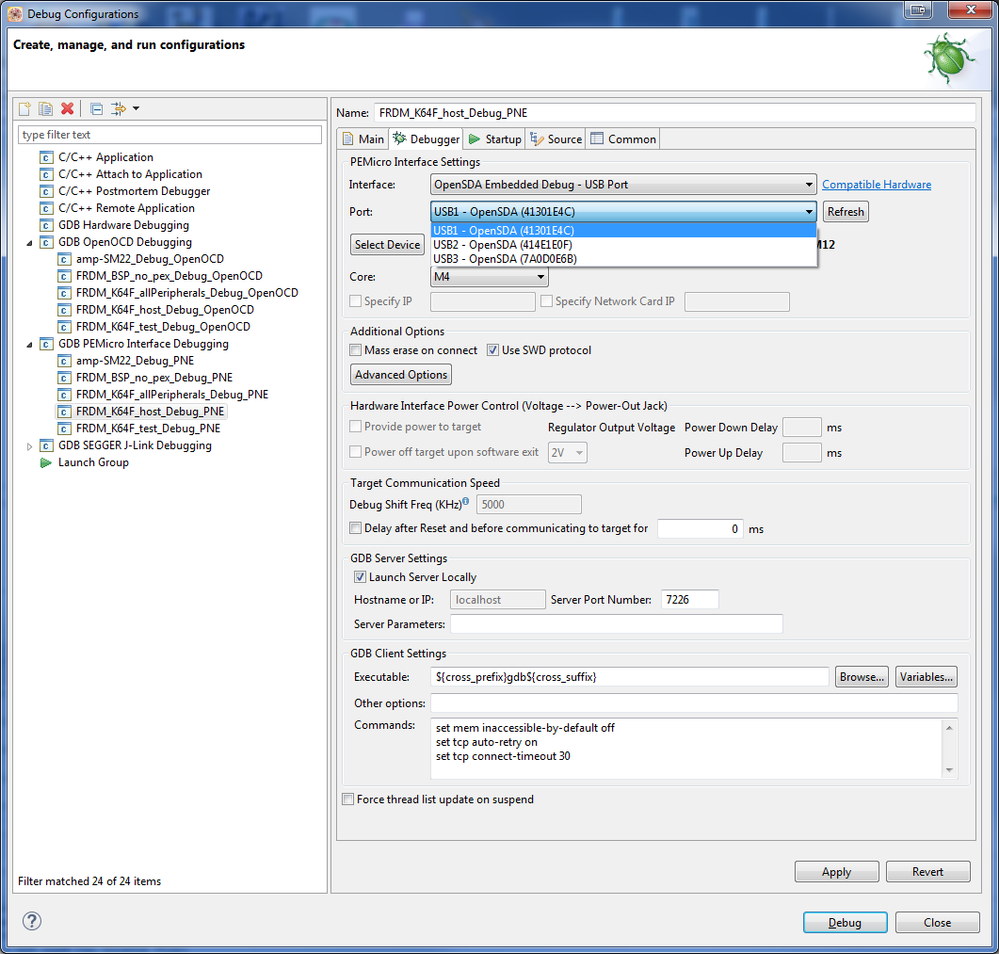Close the Port combo box arrow

(809, 212)
